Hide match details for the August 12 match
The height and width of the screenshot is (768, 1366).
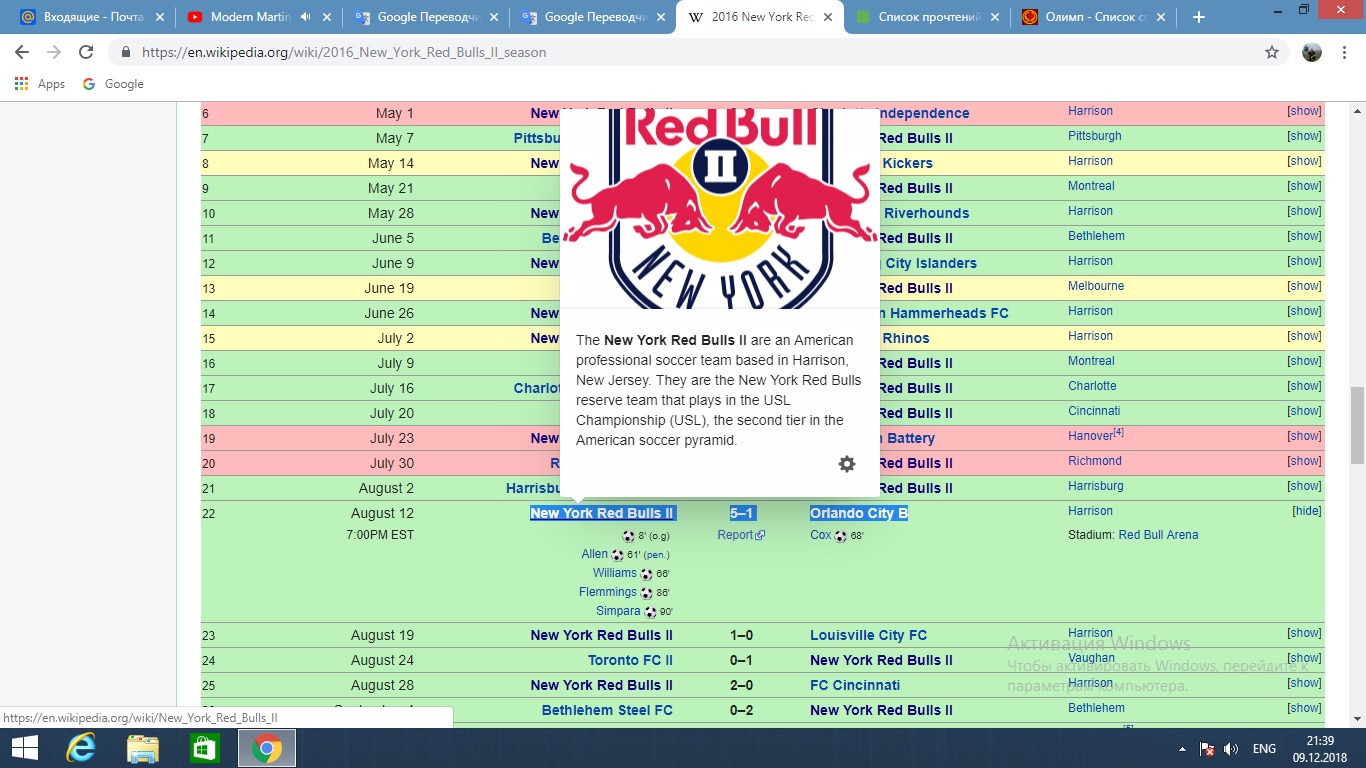1307,511
